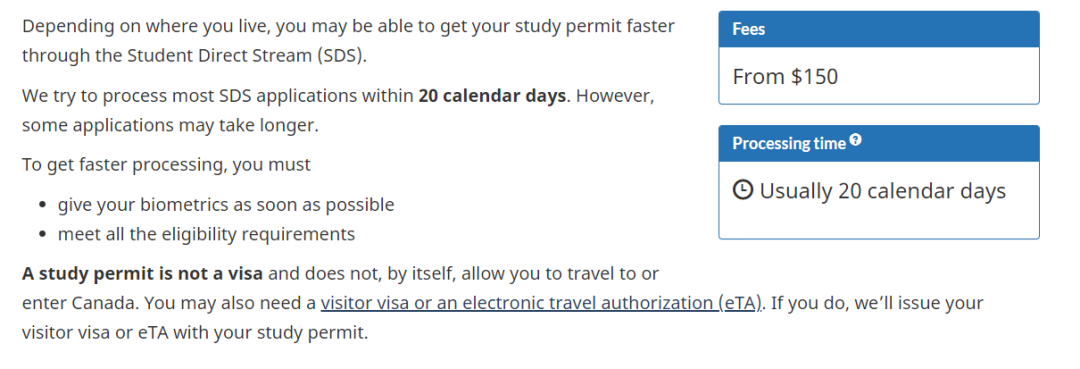Click the opening line Depending on where you live
This screenshot has height=369, width=1080.
pyautogui.click(x=349, y=27)
